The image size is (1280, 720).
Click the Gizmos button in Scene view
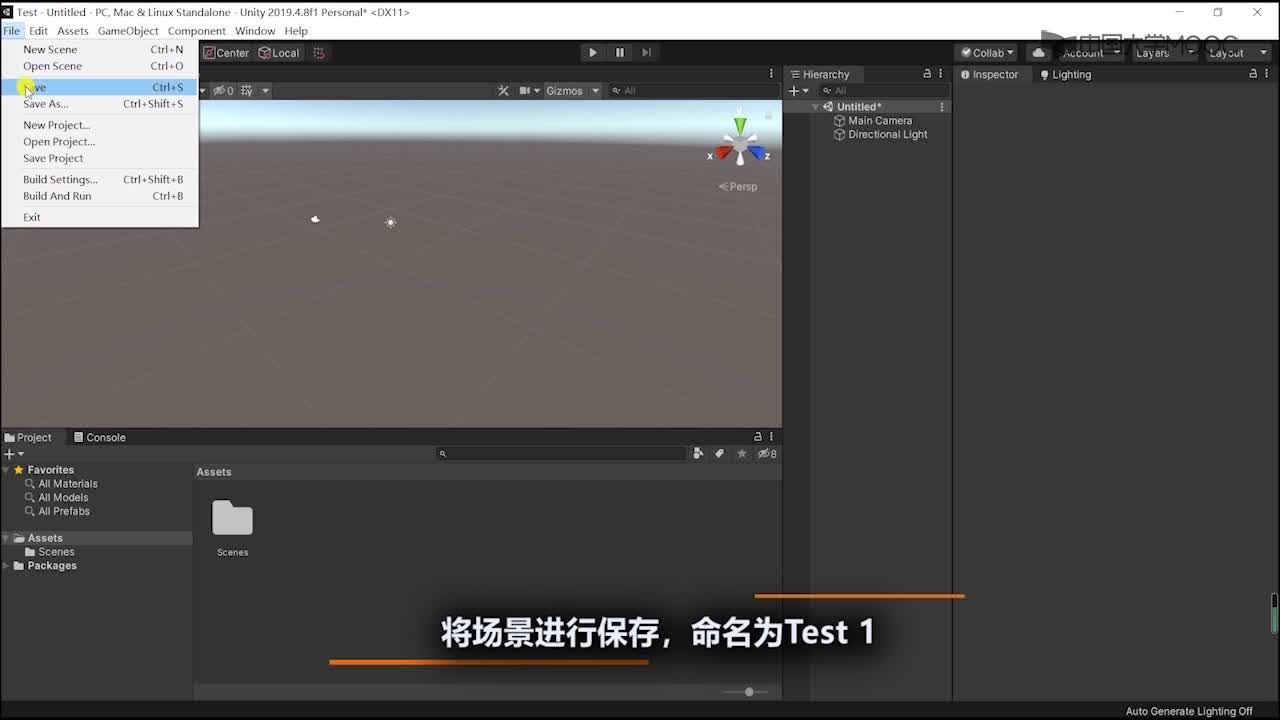pyautogui.click(x=564, y=91)
